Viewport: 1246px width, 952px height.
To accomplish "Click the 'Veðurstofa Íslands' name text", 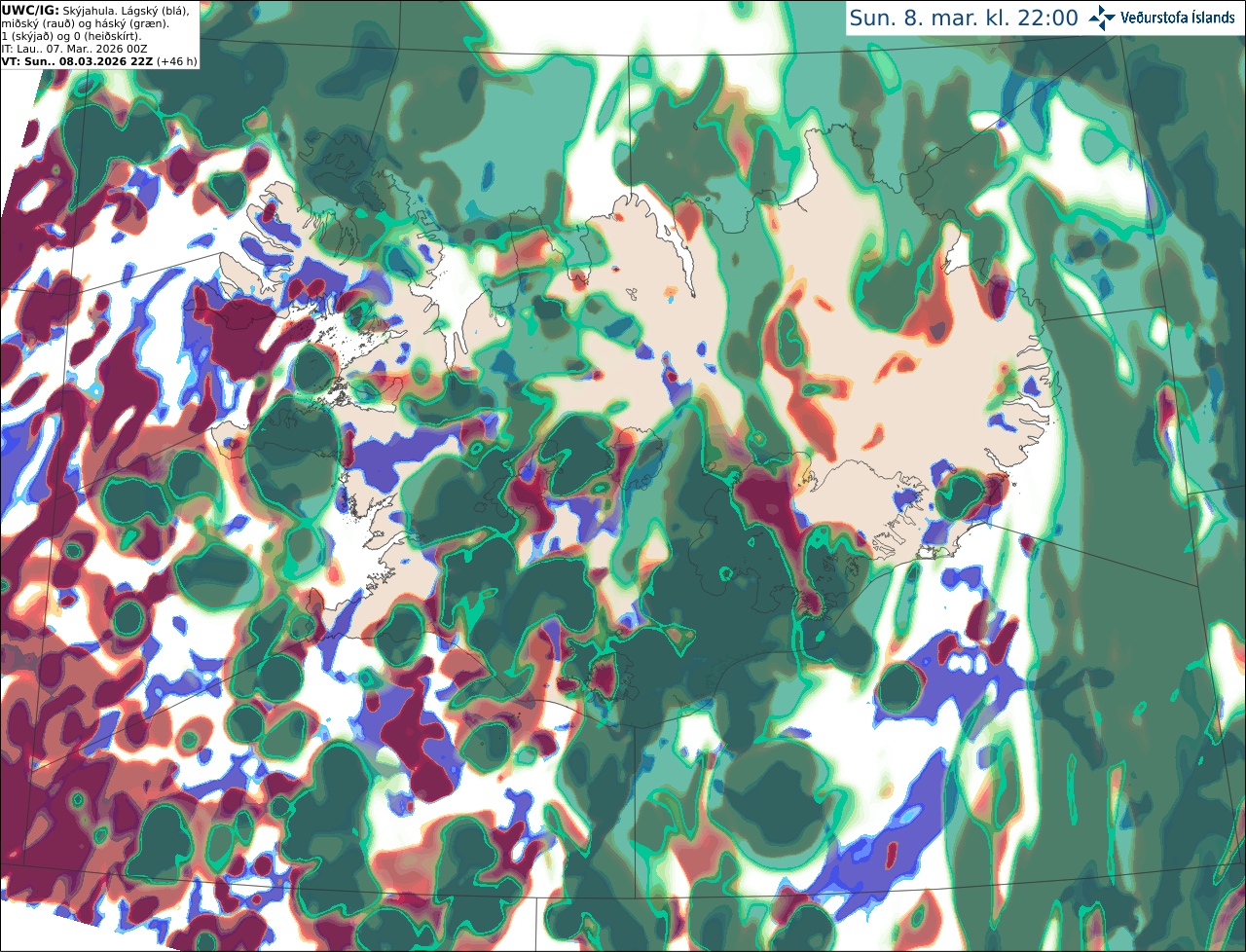I will point(1178,18).
